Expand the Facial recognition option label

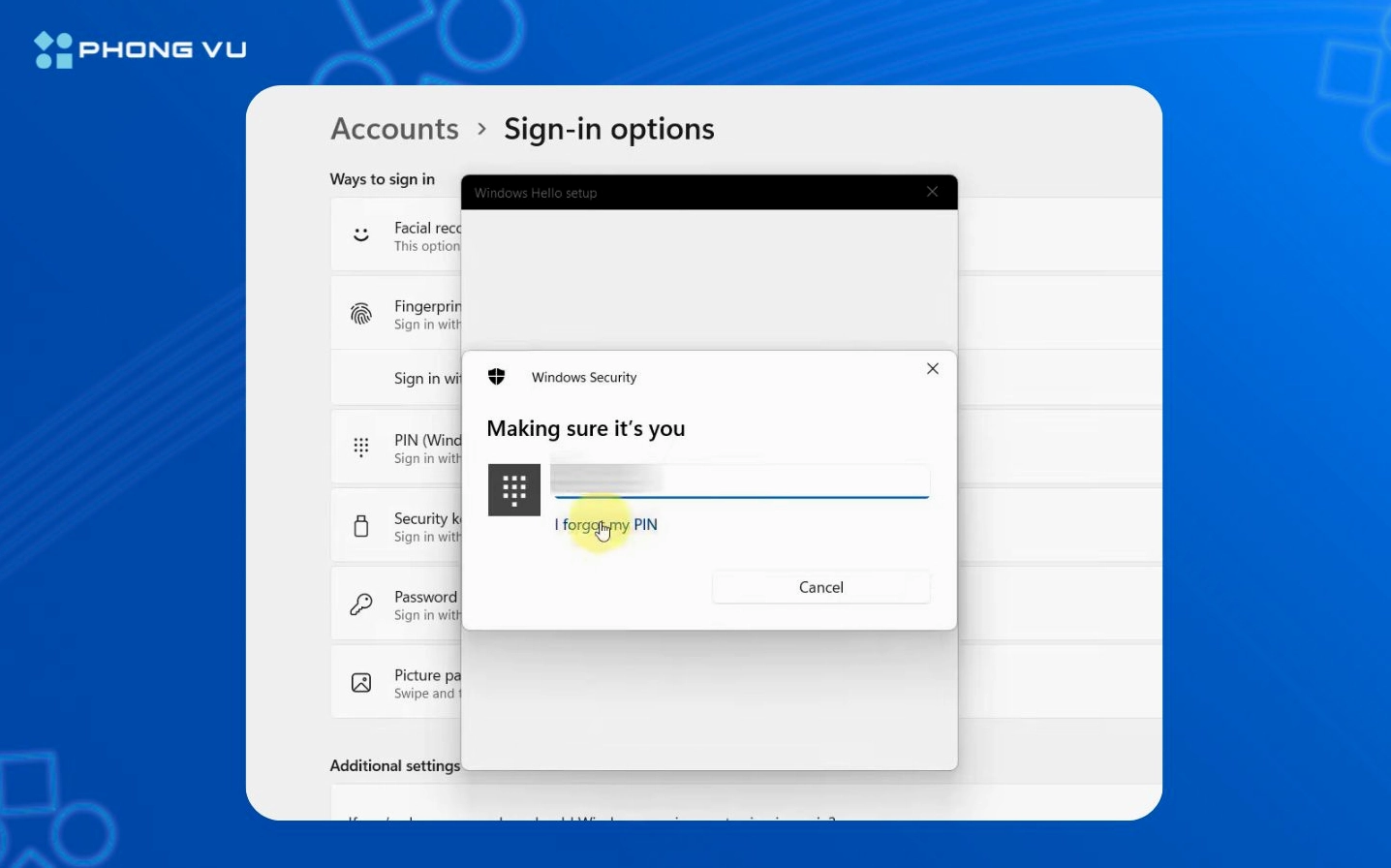[x=427, y=229]
